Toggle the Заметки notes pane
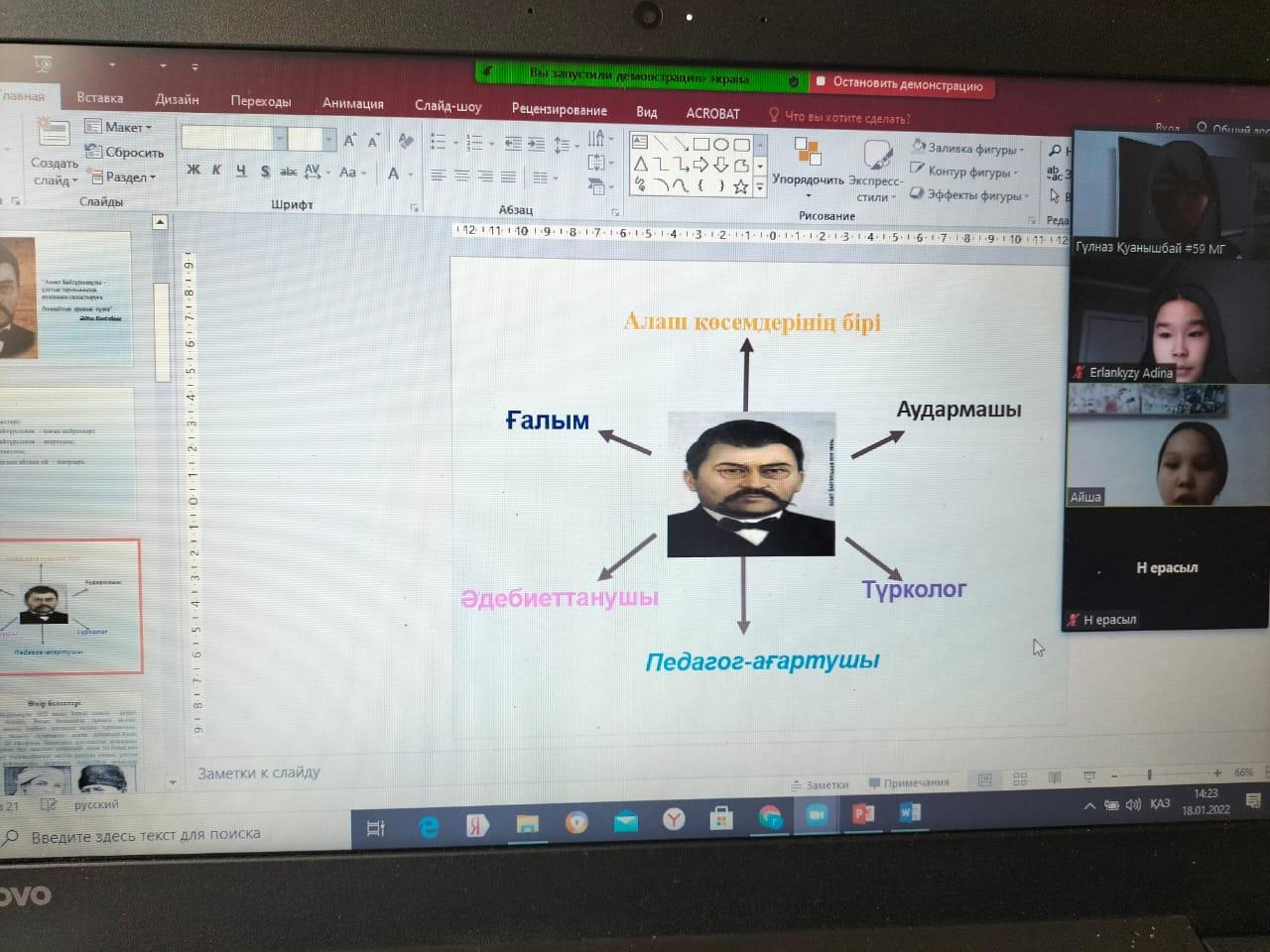1270x952 pixels. point(820,784)
